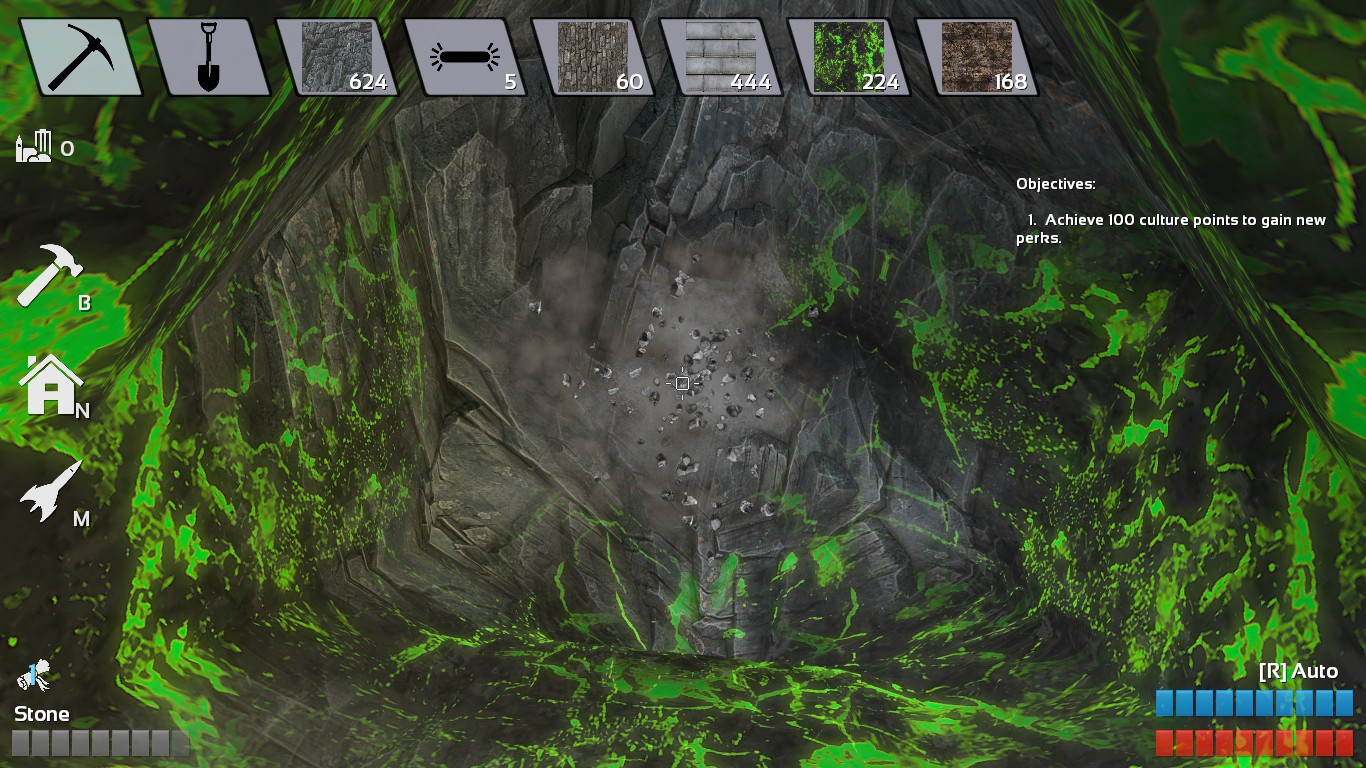1366x768 pixels.
Task: Select the light stick item with 5
Action: pos(464,57)
